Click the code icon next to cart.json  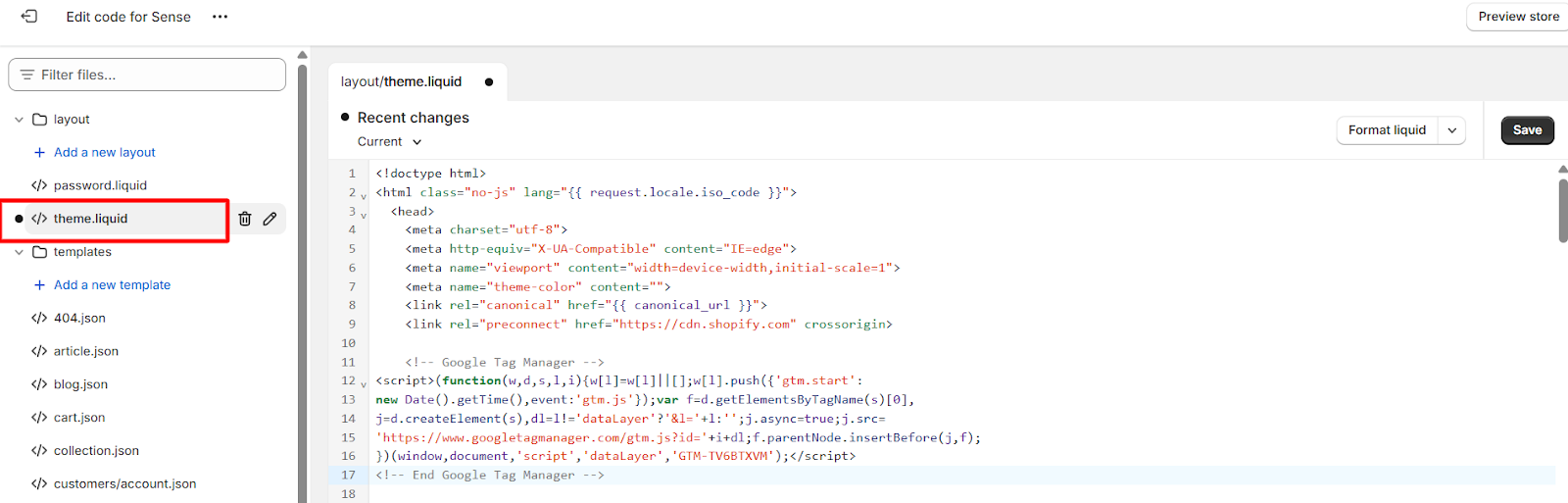[x=39, y=418]
